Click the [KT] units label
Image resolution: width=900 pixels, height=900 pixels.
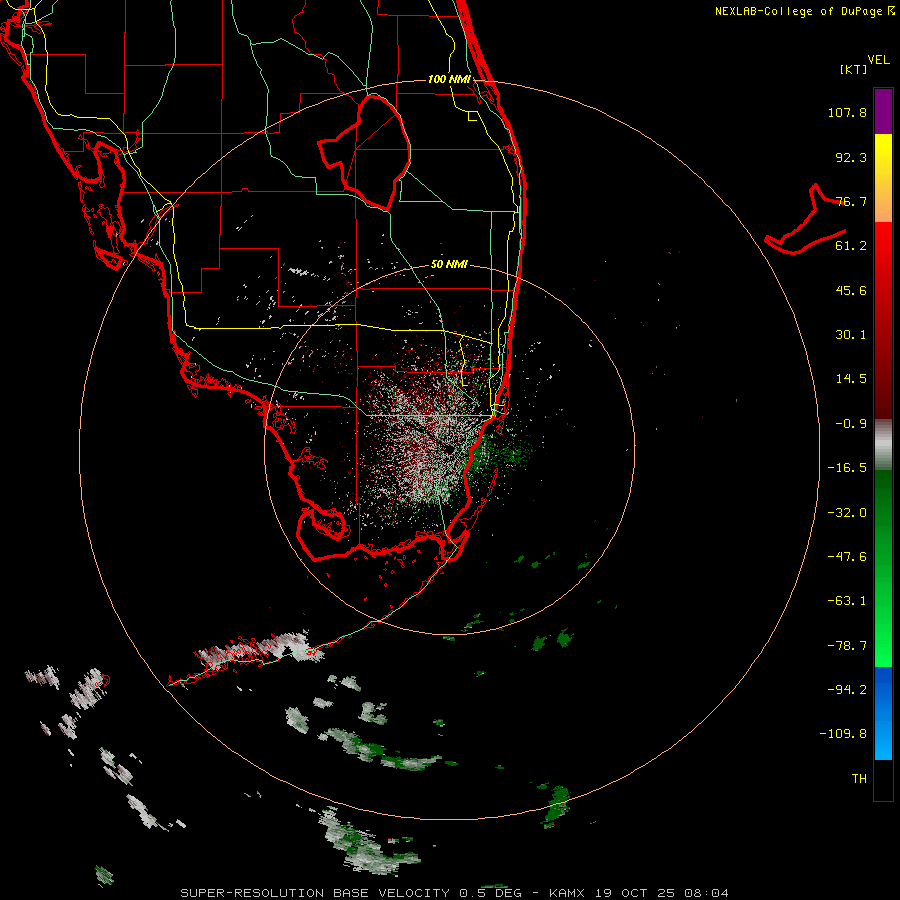tap(854, 69)
